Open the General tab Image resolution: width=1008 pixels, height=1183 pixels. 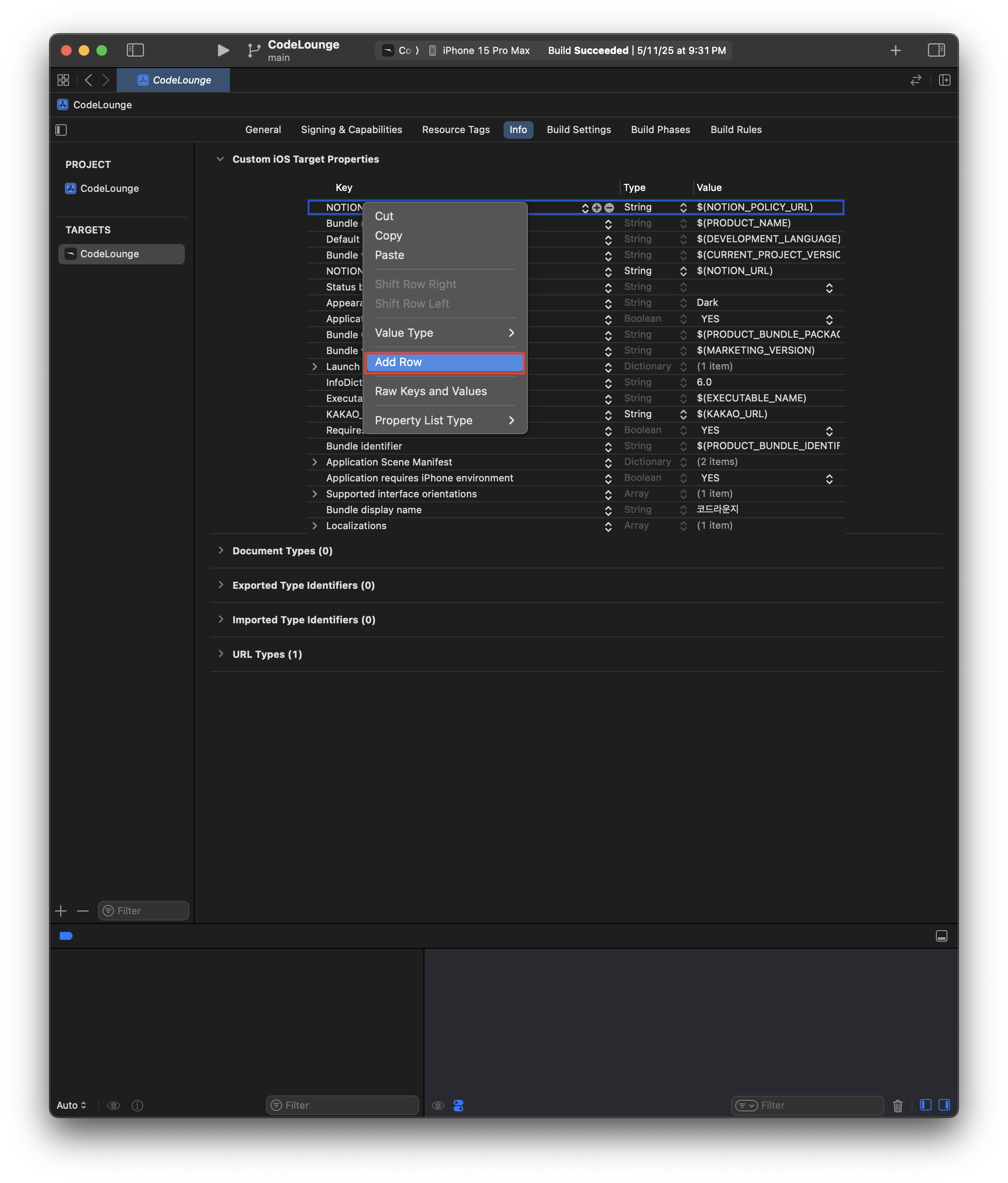(263, 130)
